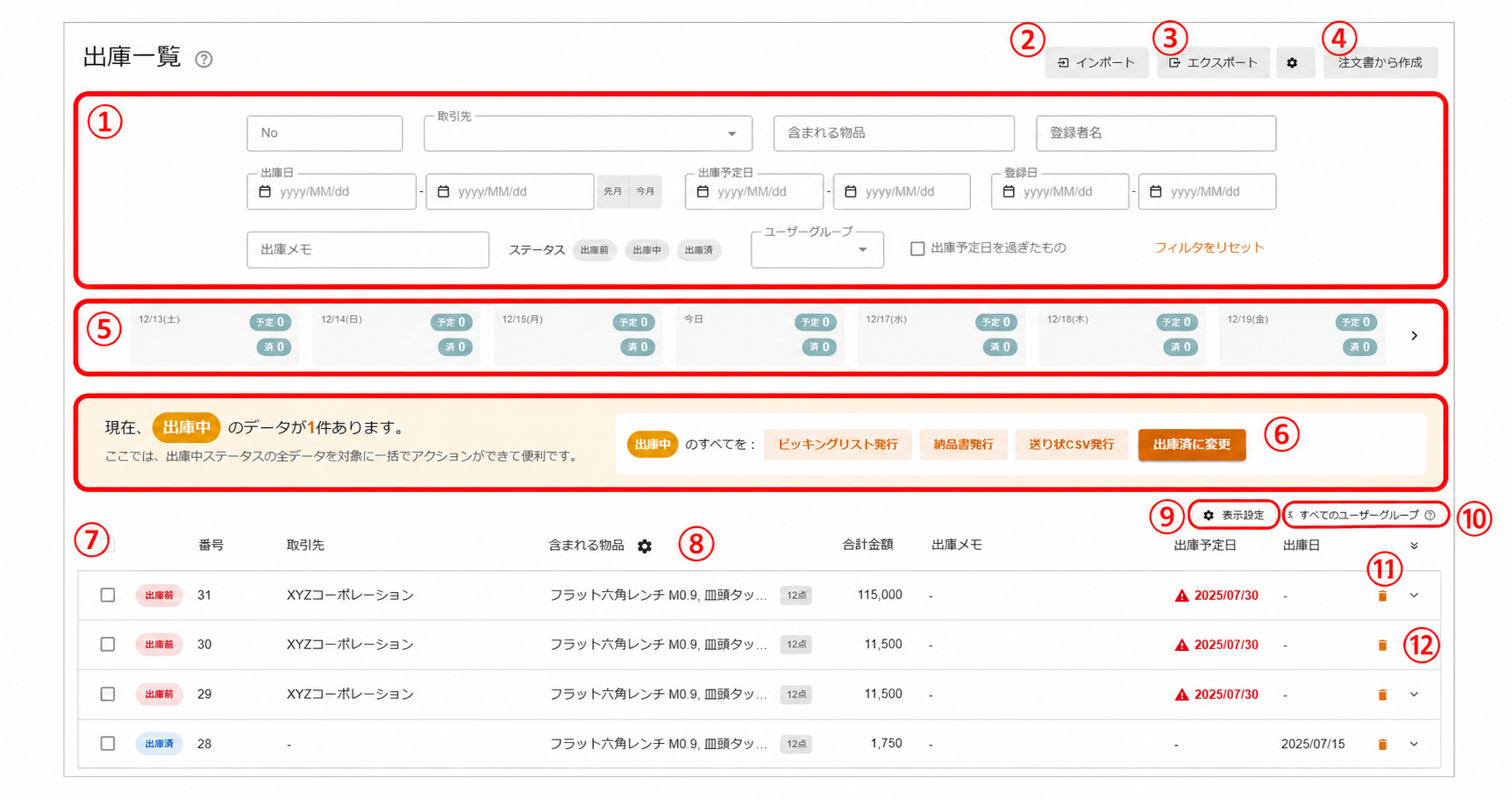This screenshot has height=800, width=1512.
Task: Click the 含まれる物品 search field
Action: 894,133
